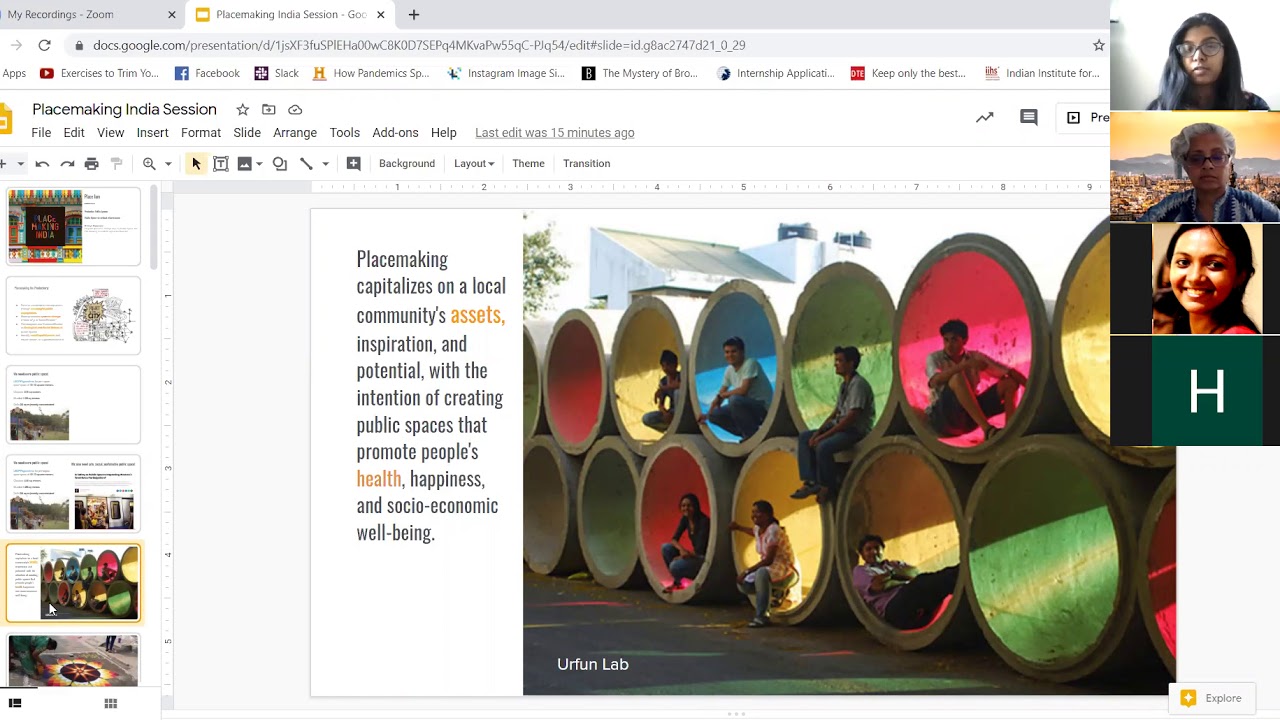
Task: Open the Instagram Image Si... bookmark
Action: [x=506, y=73]
